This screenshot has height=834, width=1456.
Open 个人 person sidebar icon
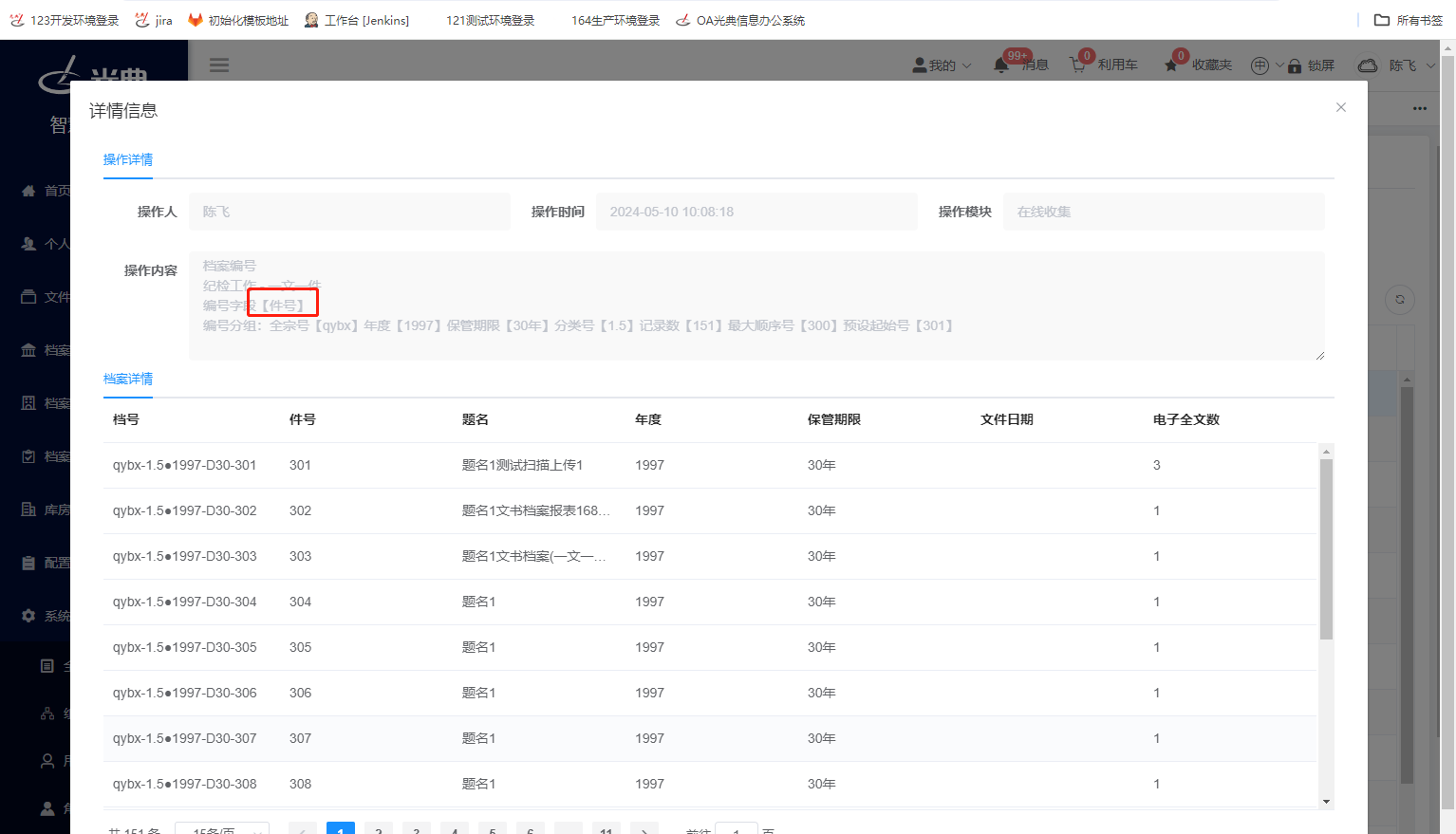pos(28,244)
